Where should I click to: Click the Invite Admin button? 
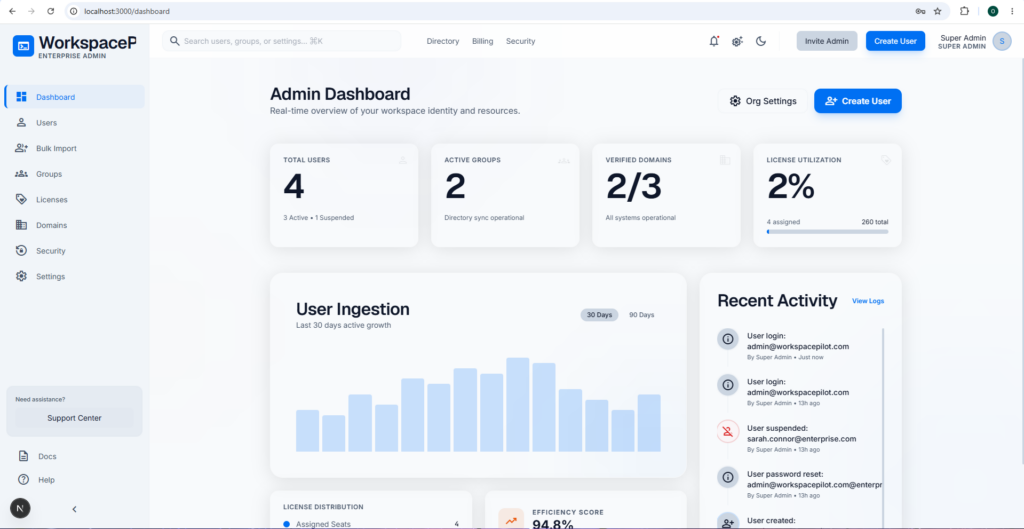click(x=827, y=41)
